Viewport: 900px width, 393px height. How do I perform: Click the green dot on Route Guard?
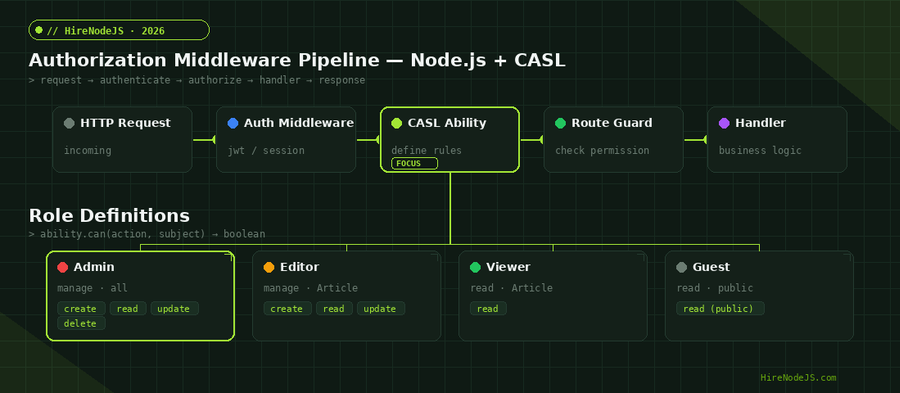pyautogui.click(x=560, y=123)
